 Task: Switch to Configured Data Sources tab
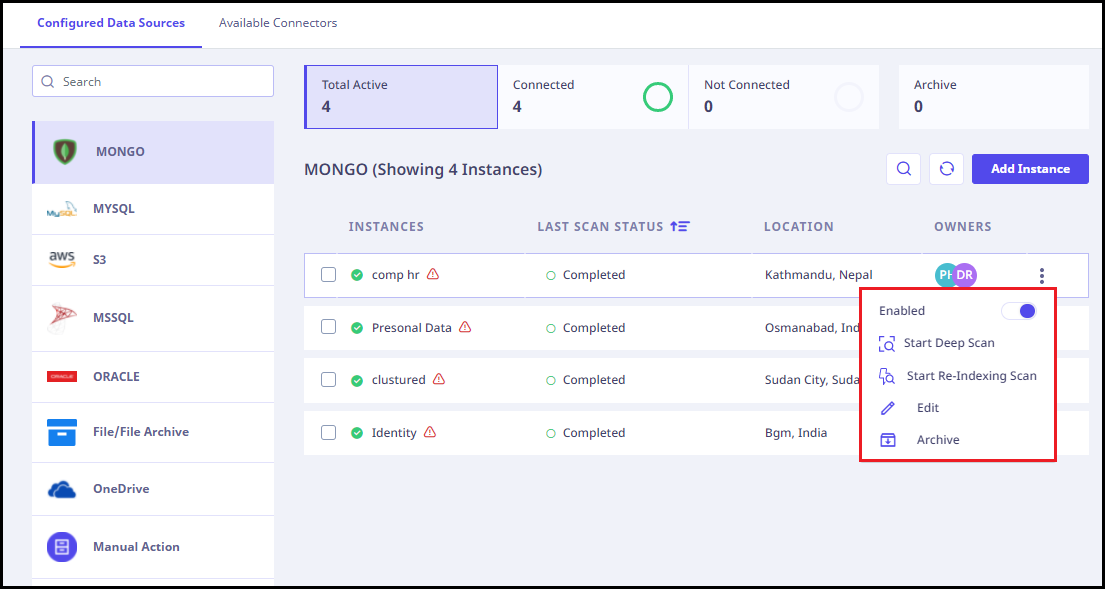[111, 23]
